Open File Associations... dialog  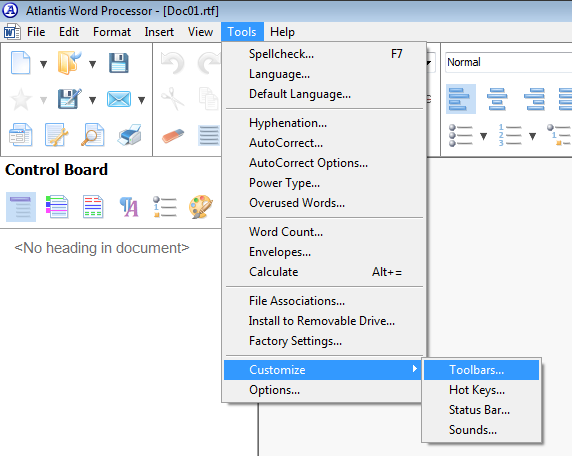click(x=324, y=301)
